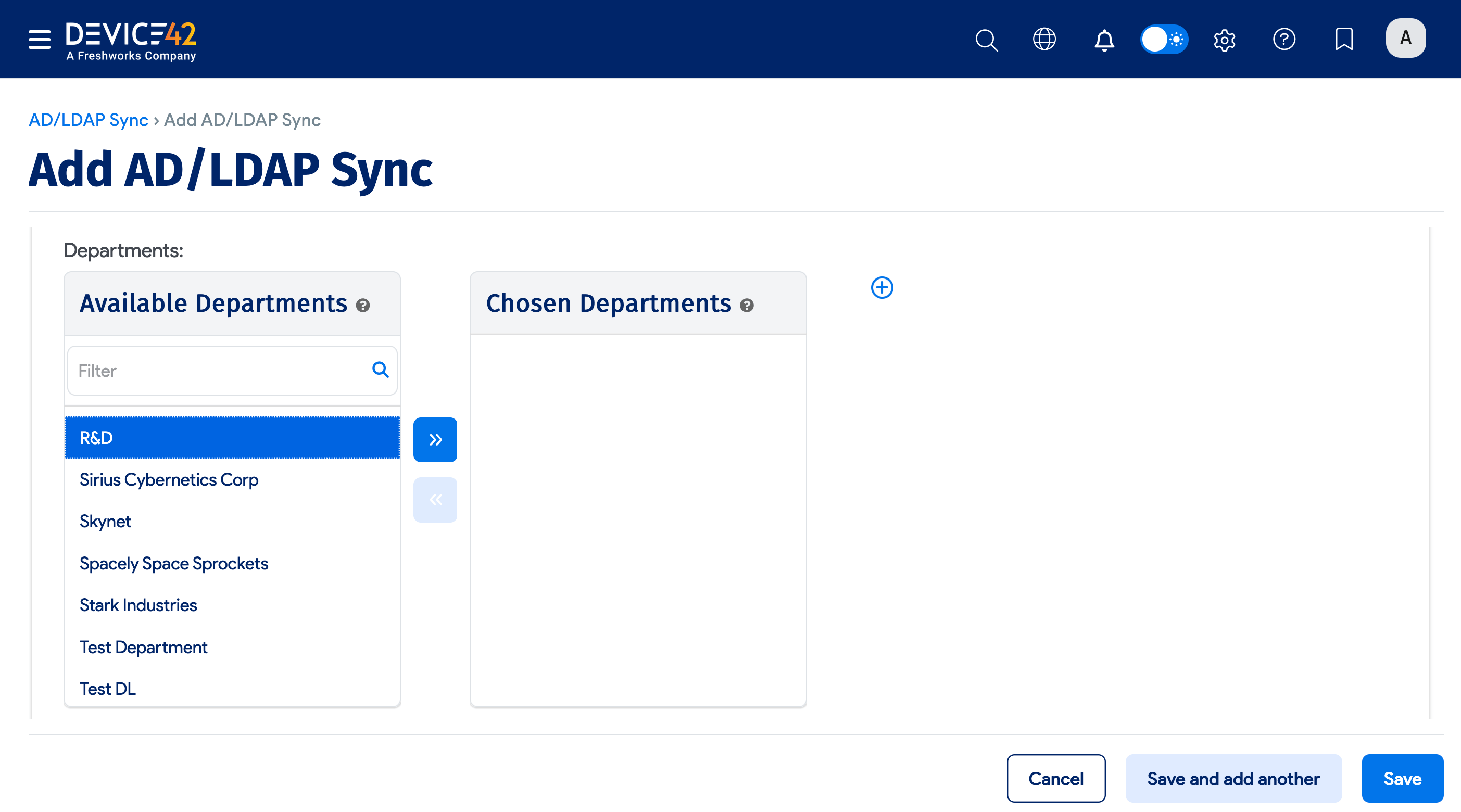Open the help question mark icon

coord(1284,40)
